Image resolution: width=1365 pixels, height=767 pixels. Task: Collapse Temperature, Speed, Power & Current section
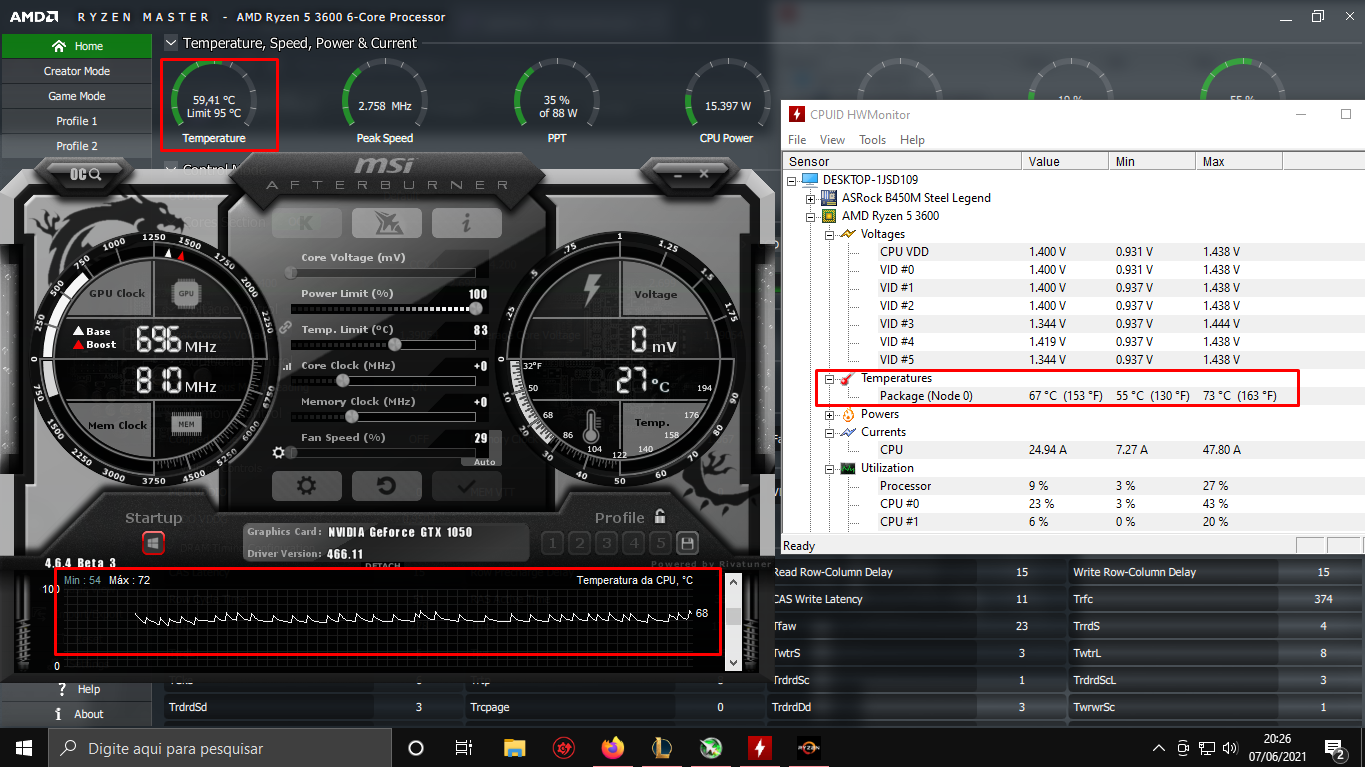[171, 43]
